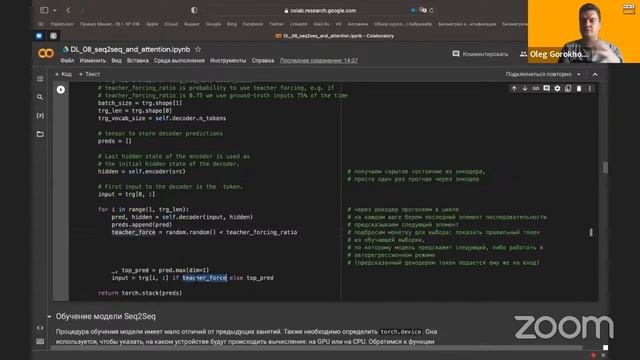Click the Oleg Gorokhov video thumbnail
This screenshot has height=360, width=640.
tap(584, 31)
